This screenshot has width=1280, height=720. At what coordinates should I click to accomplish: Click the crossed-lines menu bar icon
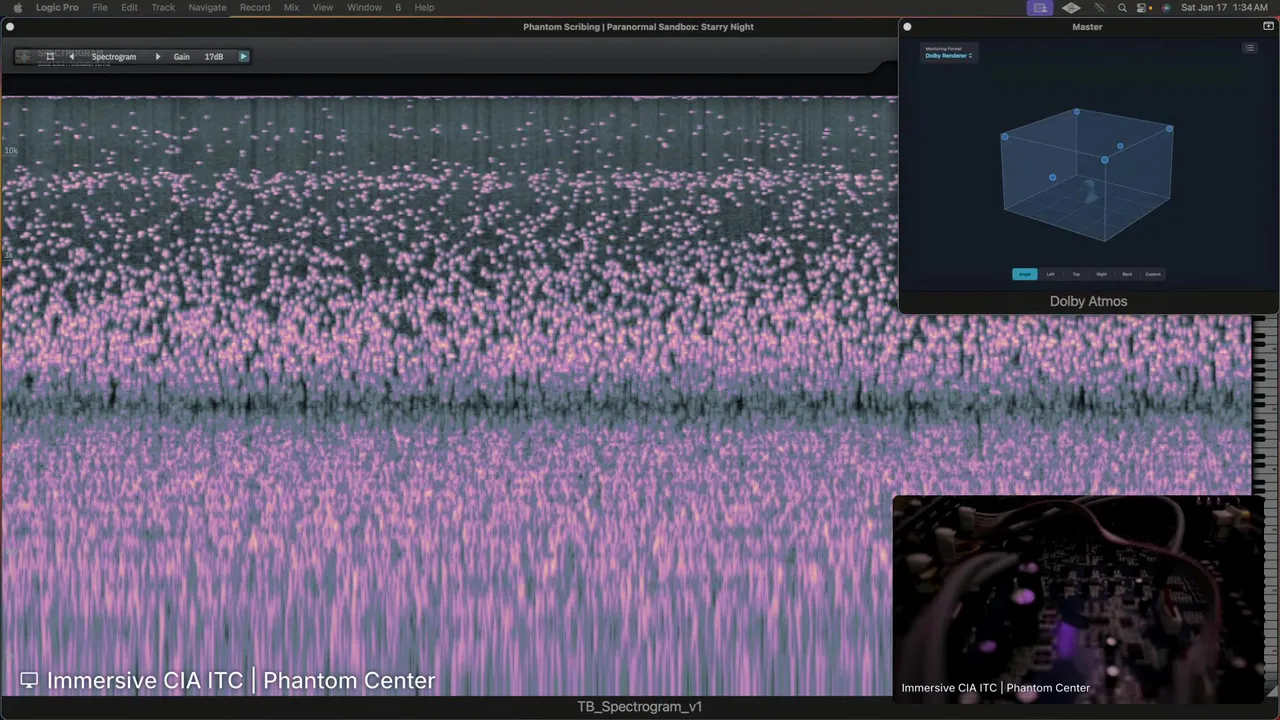[x=1099, y=7]
